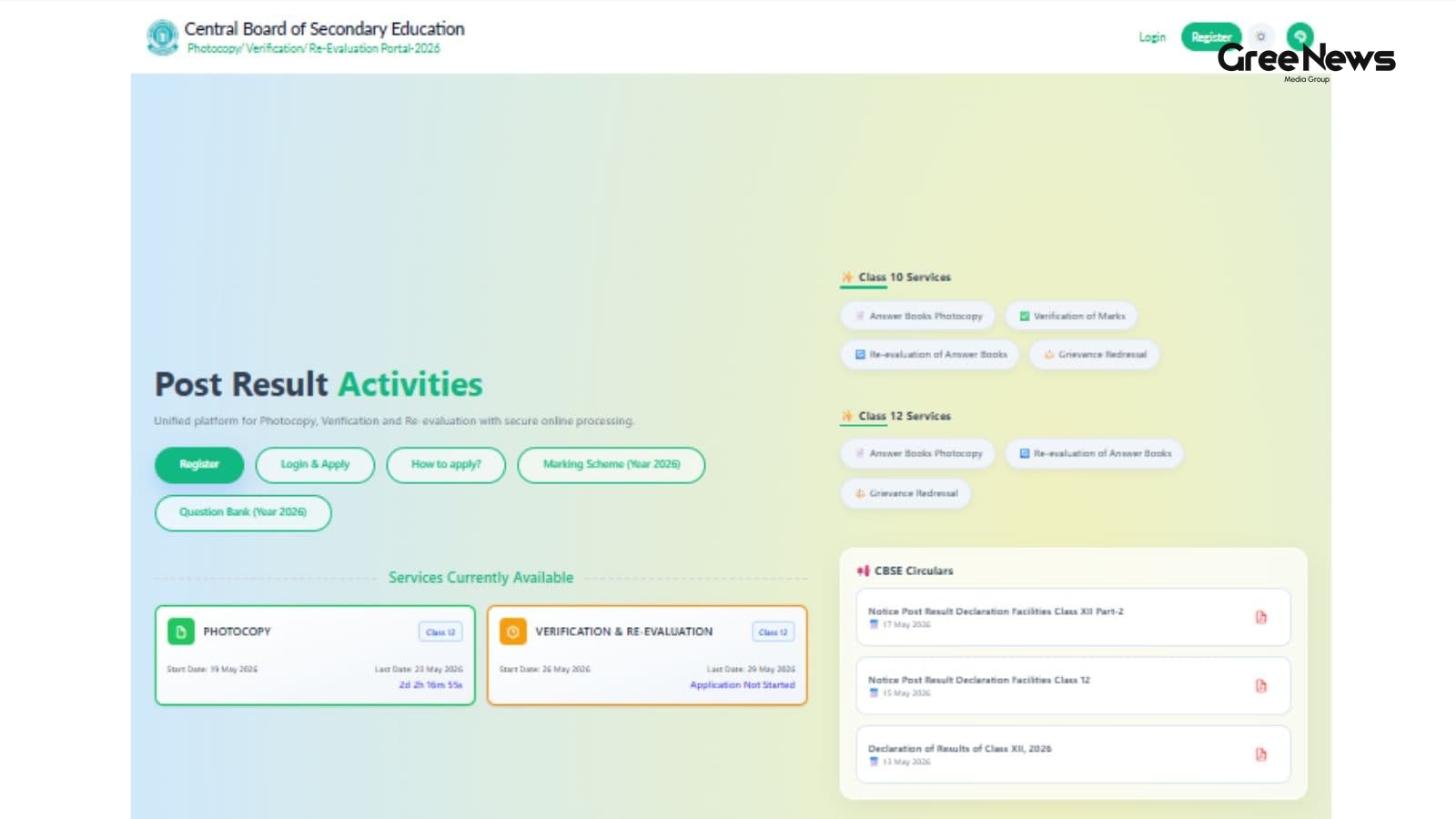1456x819 pixels.
Task: Open the Login link in the header
Action: (1152, 37)
